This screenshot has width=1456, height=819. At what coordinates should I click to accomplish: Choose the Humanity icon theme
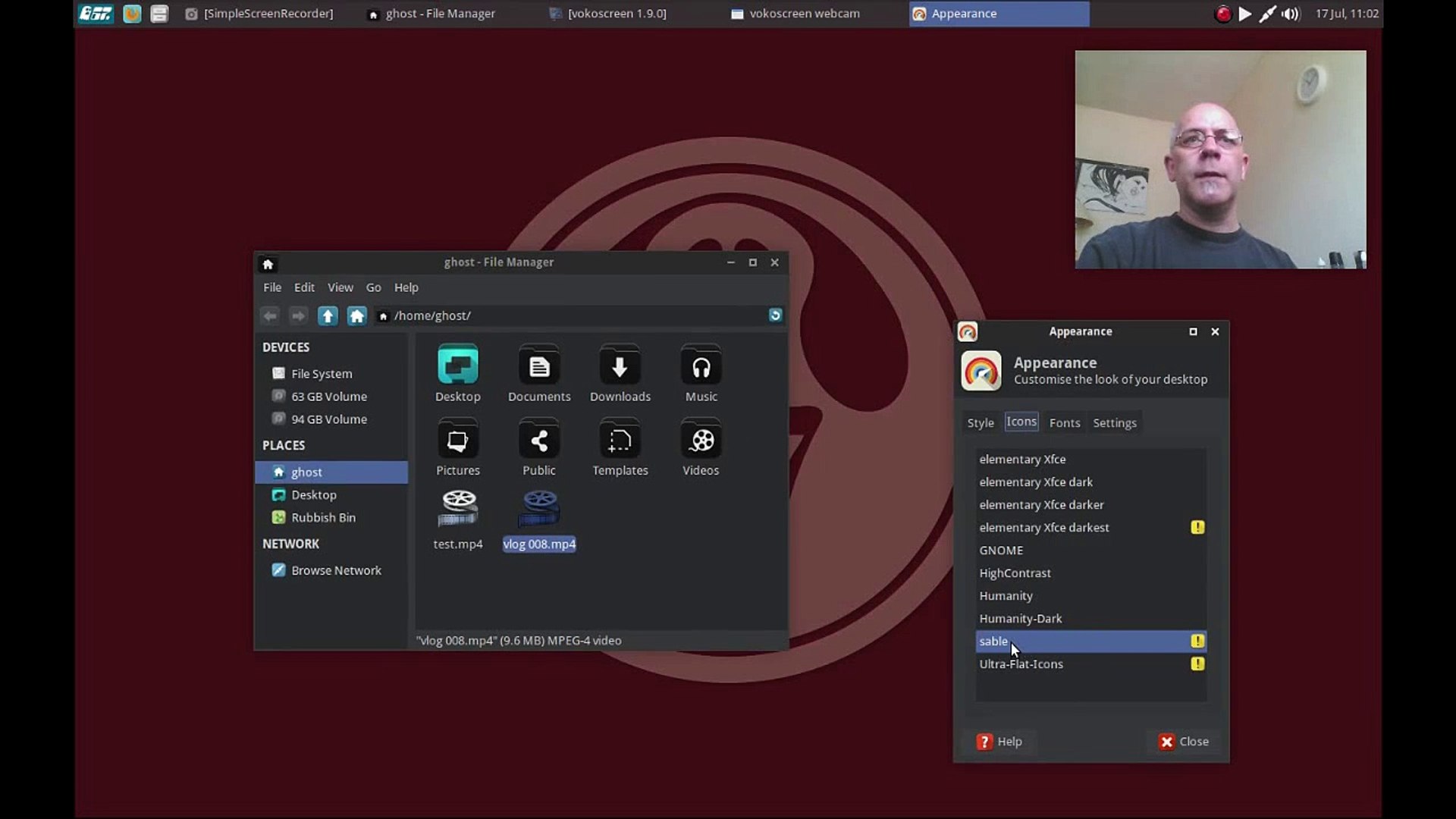coord(1090,595)
